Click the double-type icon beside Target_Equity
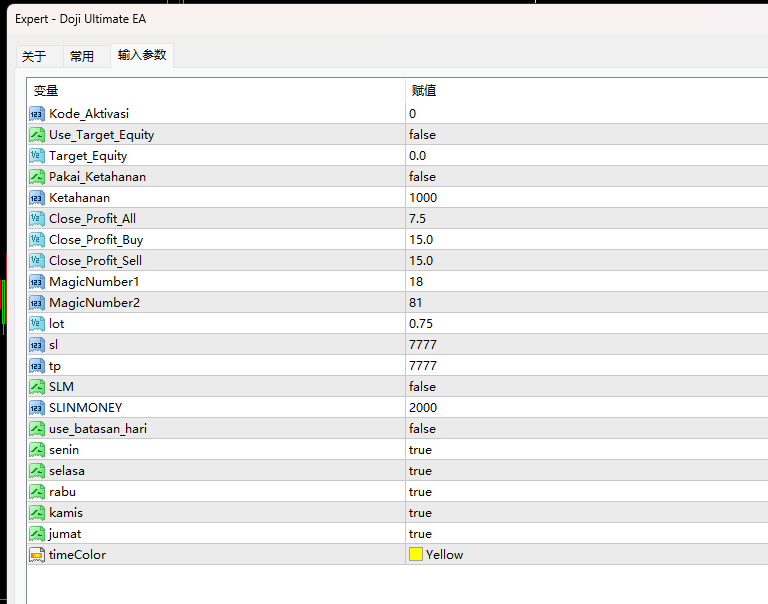Screen dimensions: 768x604 pos(37,156)
